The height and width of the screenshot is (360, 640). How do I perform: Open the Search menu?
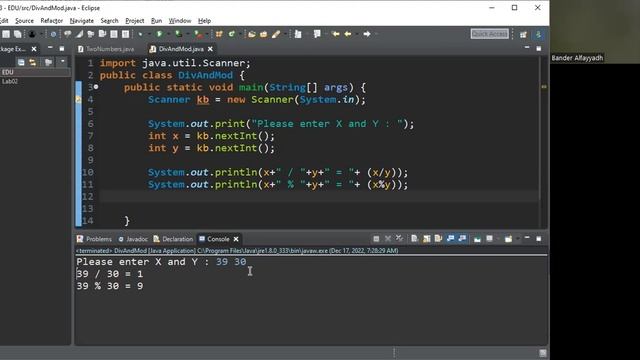point(109,21)
